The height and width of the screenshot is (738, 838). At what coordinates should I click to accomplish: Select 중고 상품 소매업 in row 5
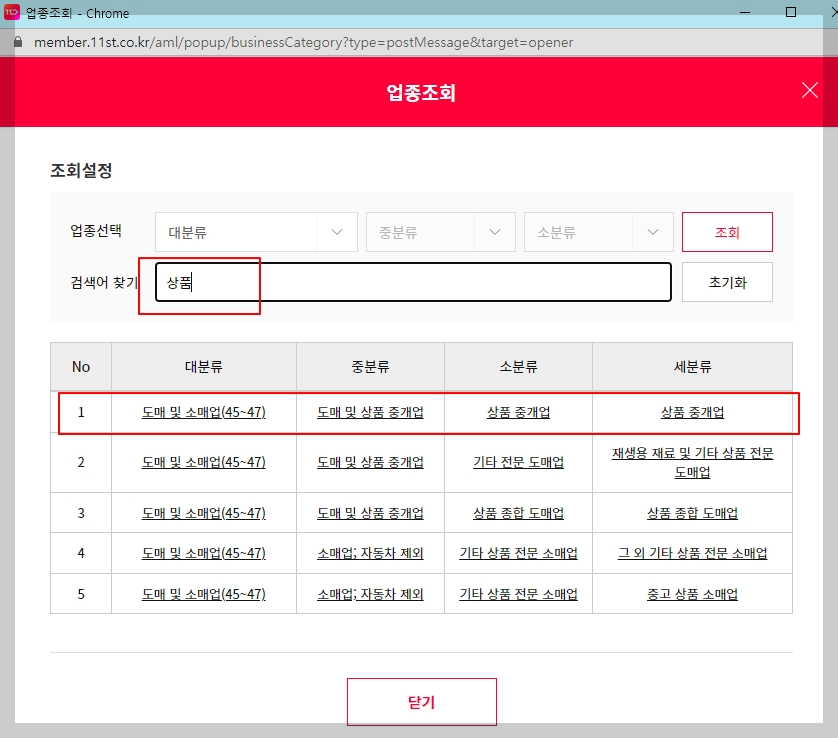(x=693, y=594)
